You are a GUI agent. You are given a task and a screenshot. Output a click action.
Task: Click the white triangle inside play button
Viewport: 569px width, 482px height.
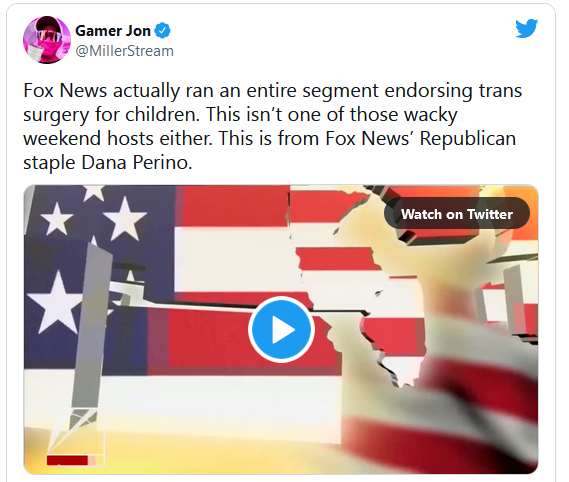283,330
